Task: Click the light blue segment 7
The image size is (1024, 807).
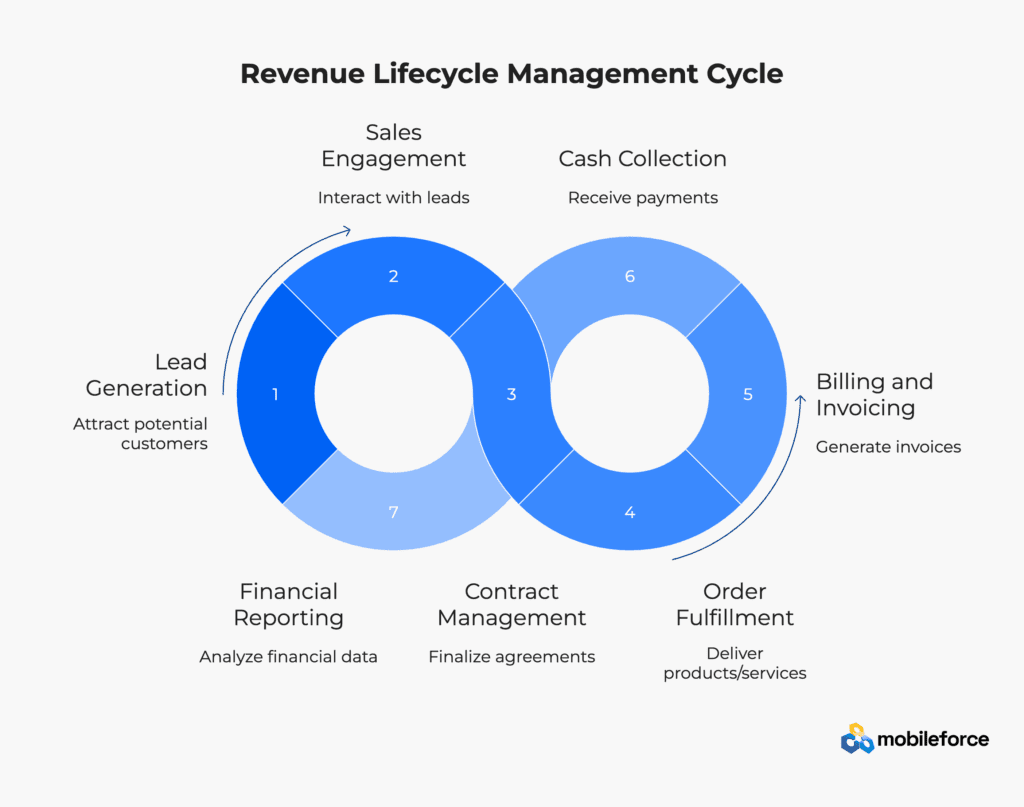Action: point(394,512)
